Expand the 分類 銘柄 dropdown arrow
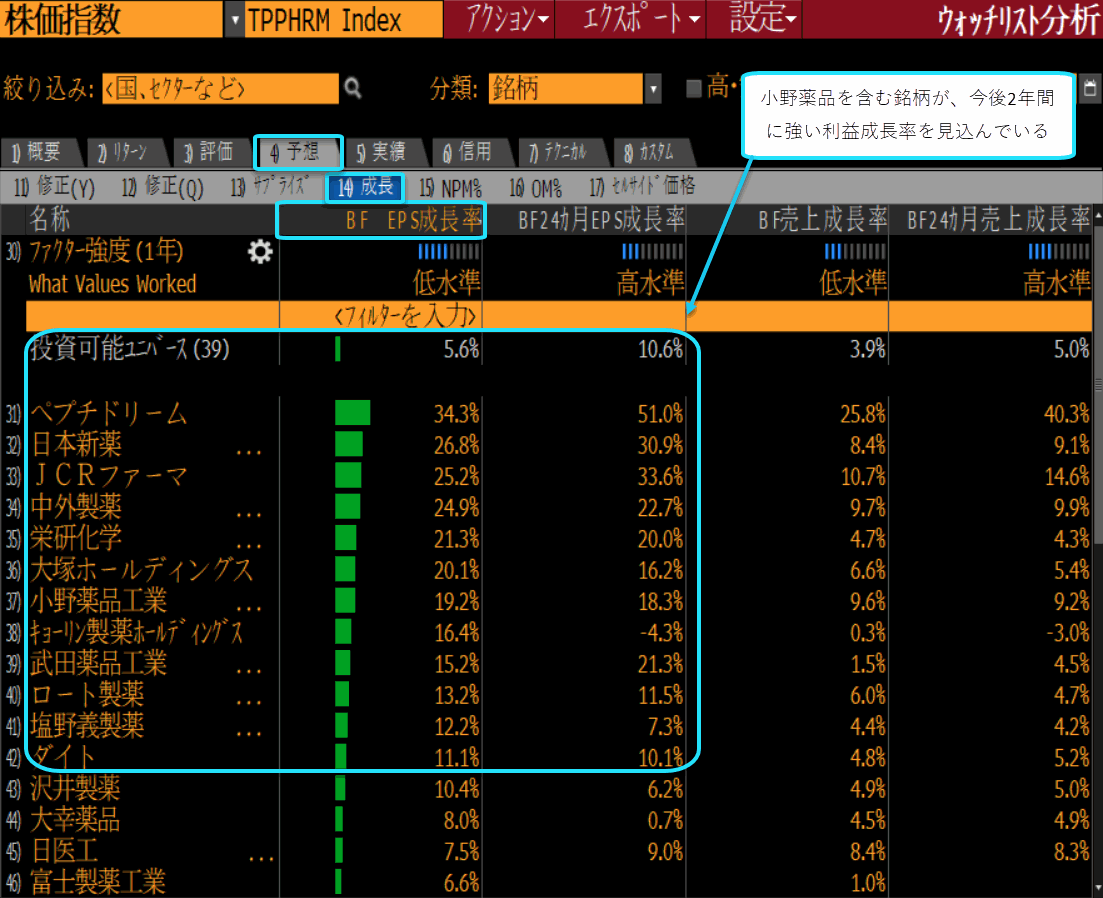Viewport: 1103px width, 898px height. click(653, 89)
